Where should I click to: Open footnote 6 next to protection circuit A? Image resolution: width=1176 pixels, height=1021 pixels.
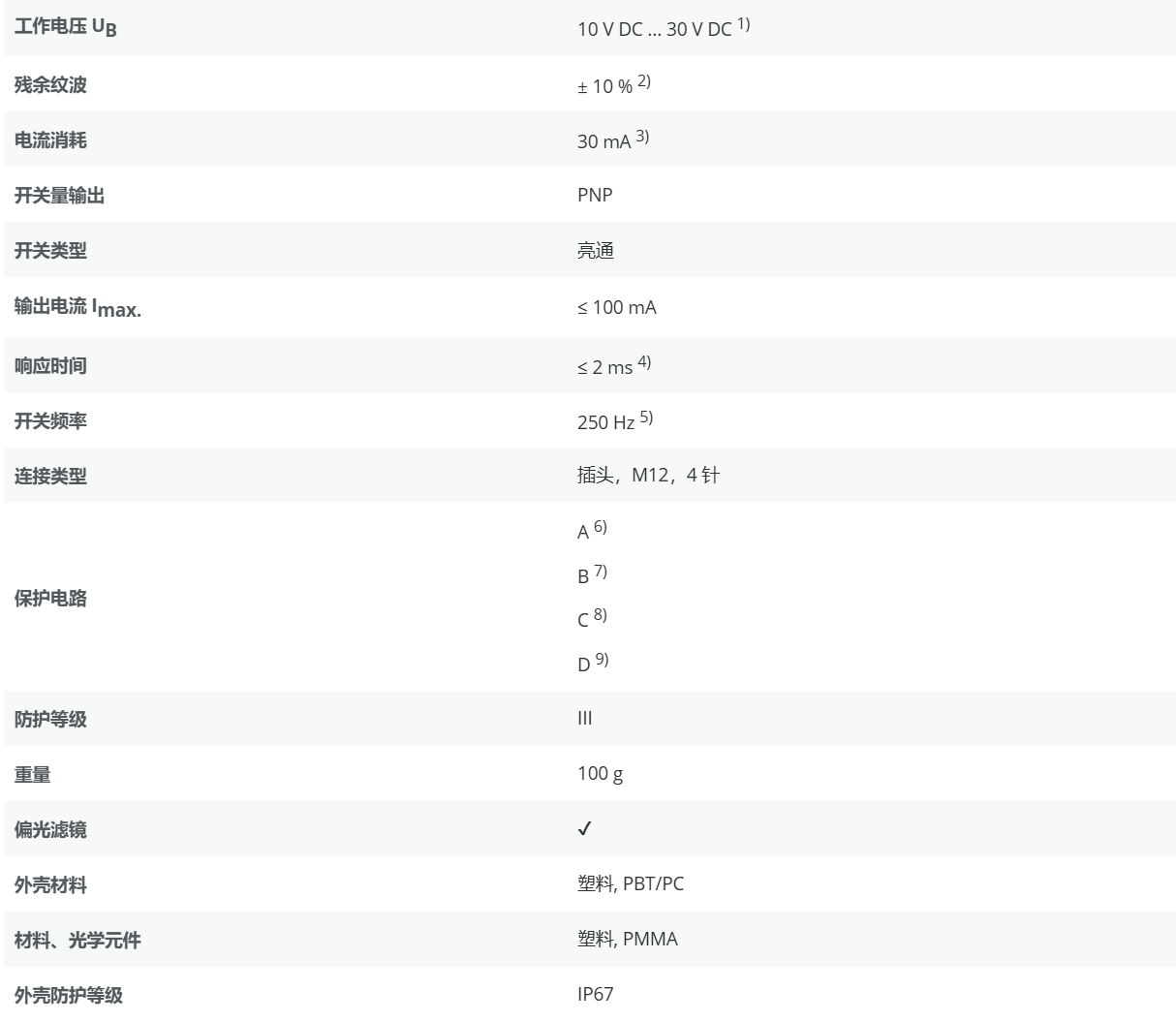click(x=601, y=527)
